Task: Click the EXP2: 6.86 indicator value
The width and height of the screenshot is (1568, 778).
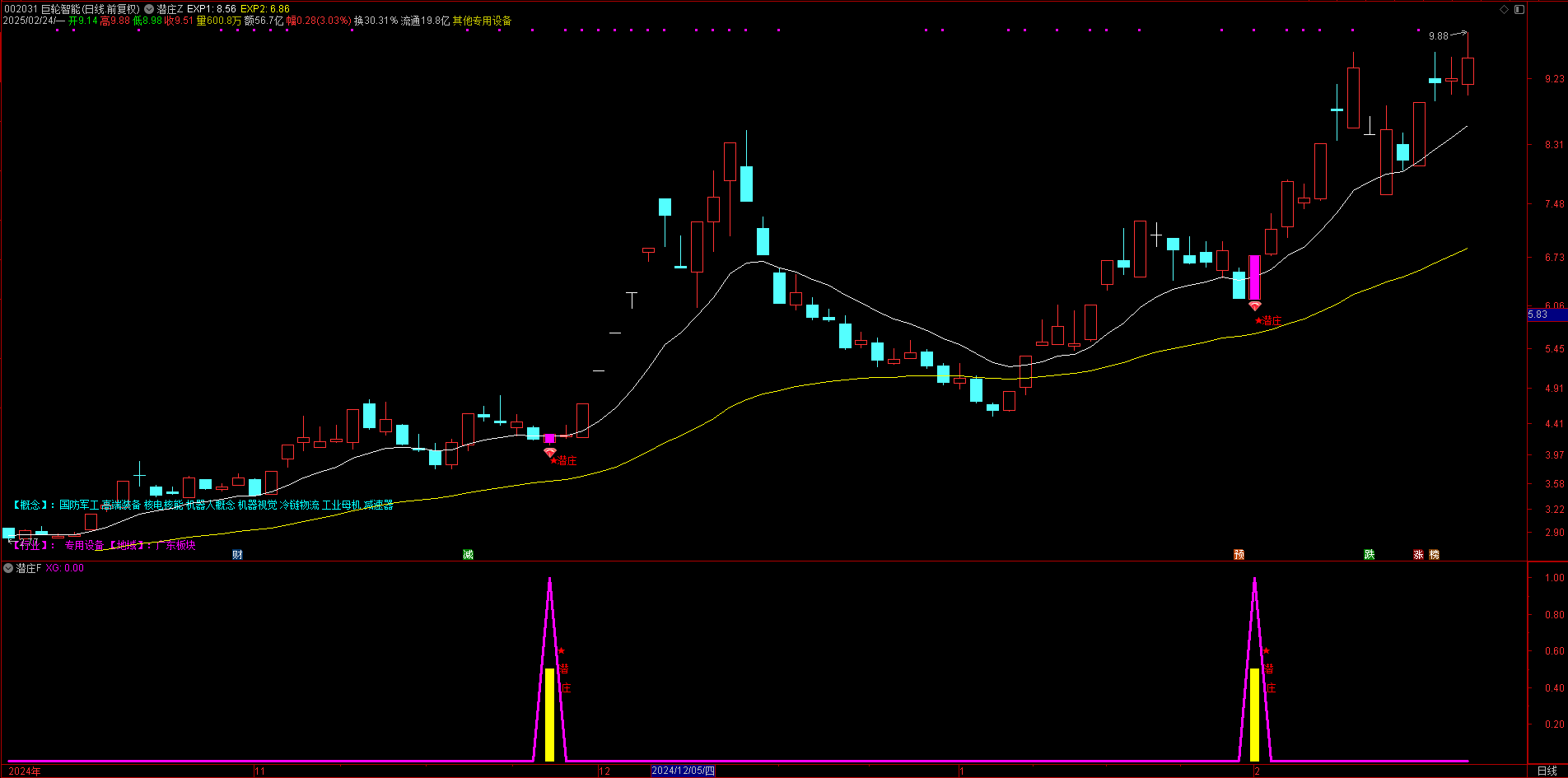Action: click(265, 9)
